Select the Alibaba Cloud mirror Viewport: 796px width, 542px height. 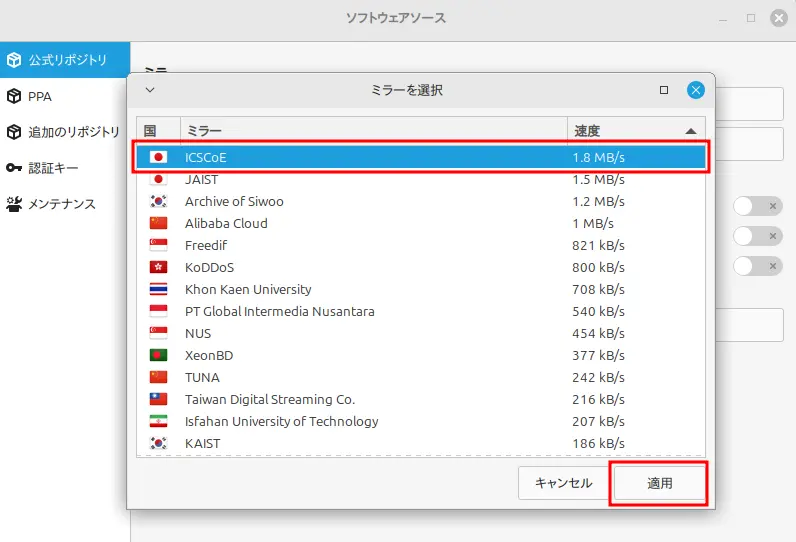tap(421, 223)
